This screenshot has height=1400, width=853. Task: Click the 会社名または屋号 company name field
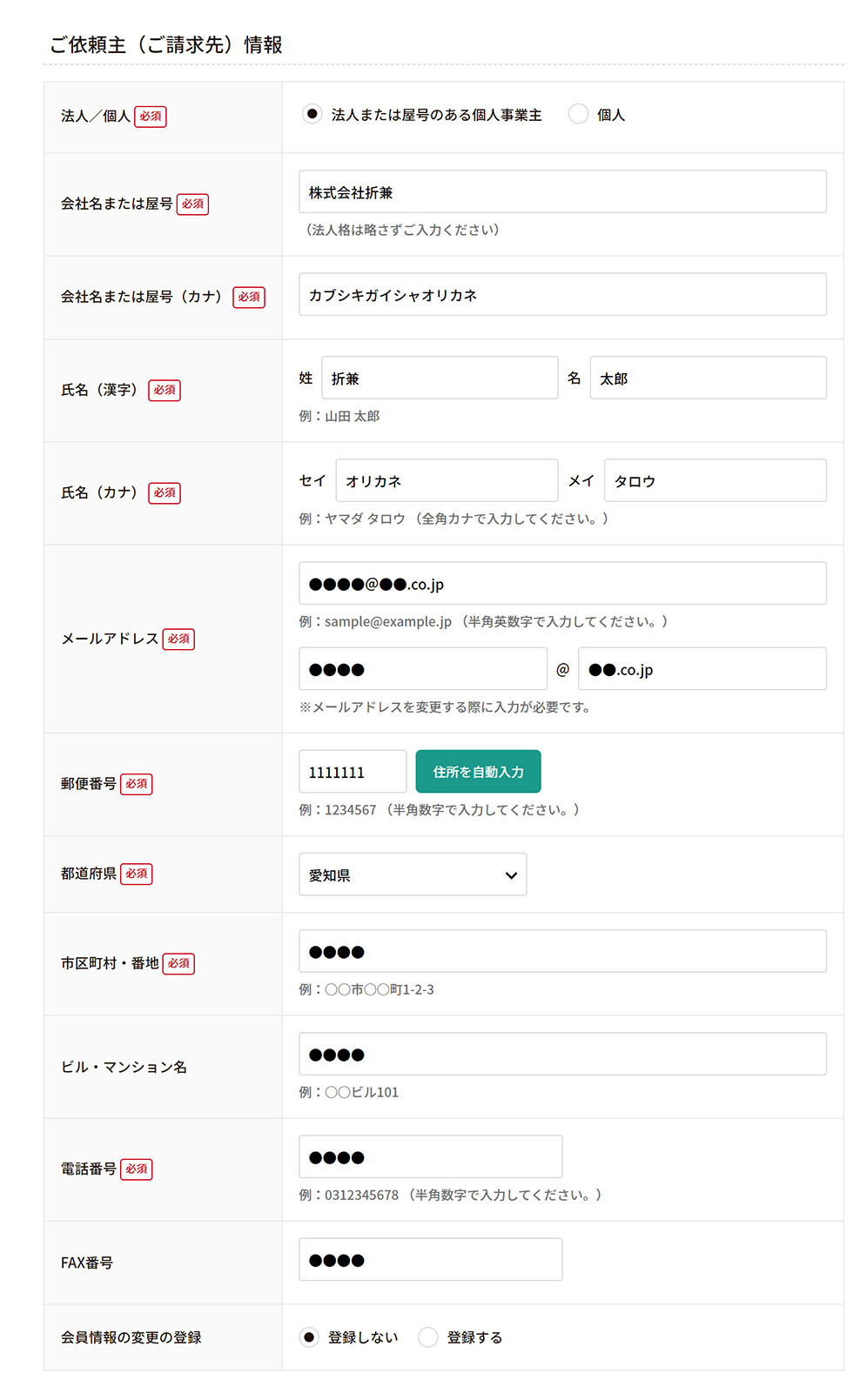coord(562,192)
